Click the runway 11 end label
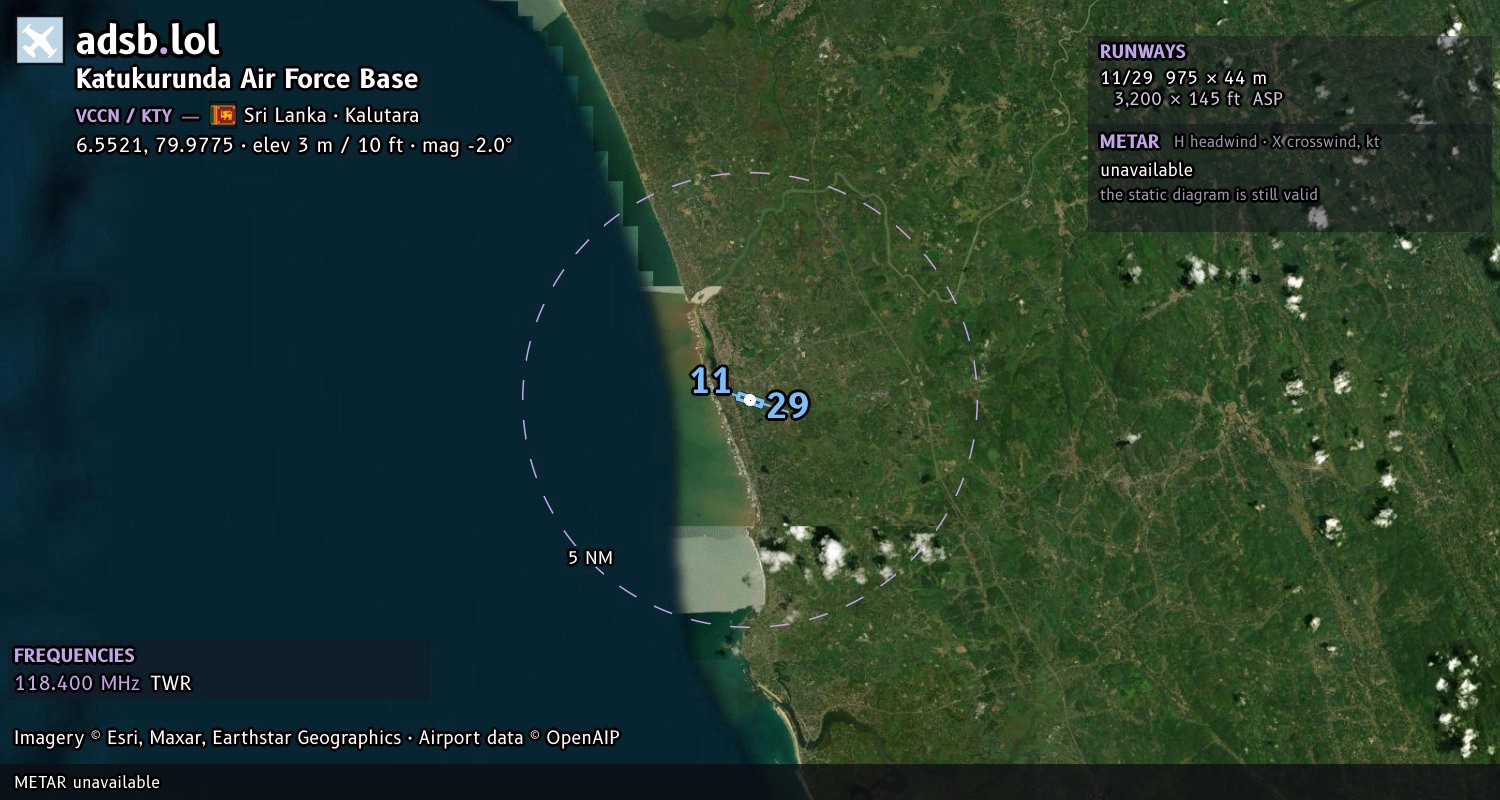This screenshot has width=1500, height=800. pos(711,381)
